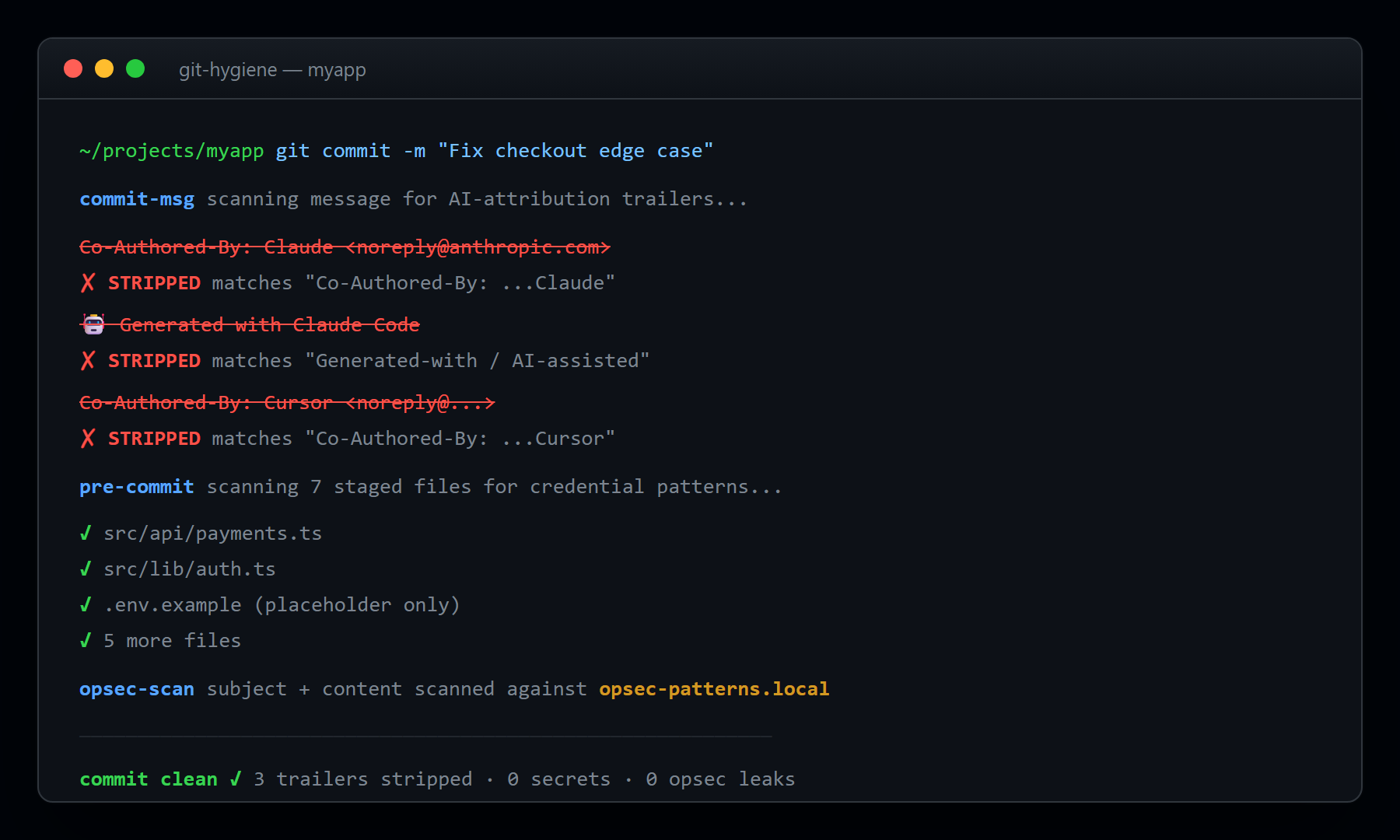Click the yellow minimize window button
This screenshot has width=1400, height=840.
tap(104, 68)
